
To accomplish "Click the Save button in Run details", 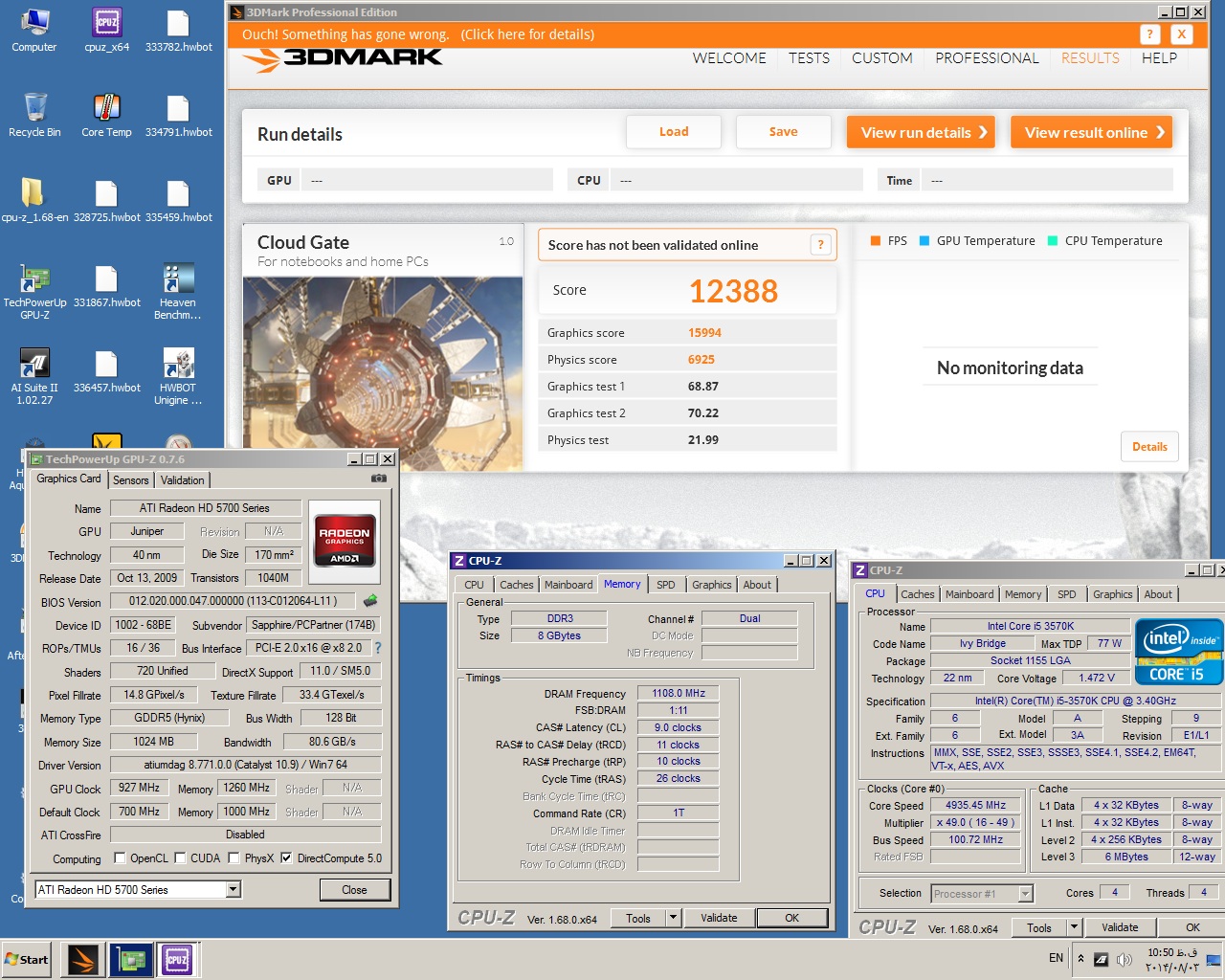I will [783, 132].
